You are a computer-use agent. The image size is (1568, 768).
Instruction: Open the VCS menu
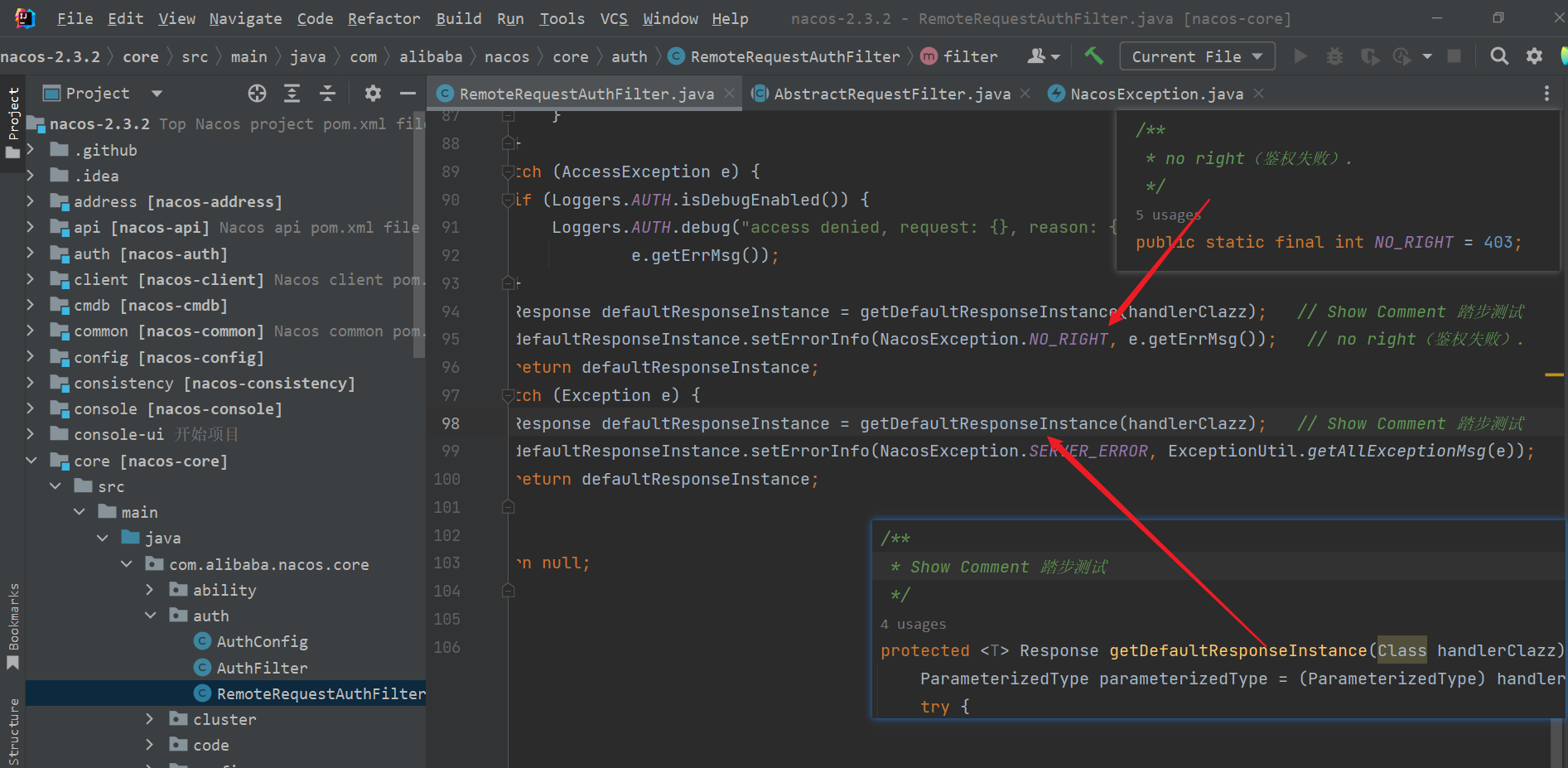614,18
